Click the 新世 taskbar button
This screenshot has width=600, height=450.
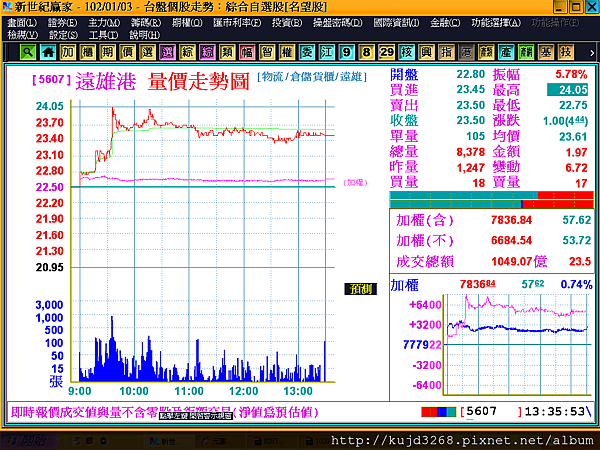tap(168, 441)
